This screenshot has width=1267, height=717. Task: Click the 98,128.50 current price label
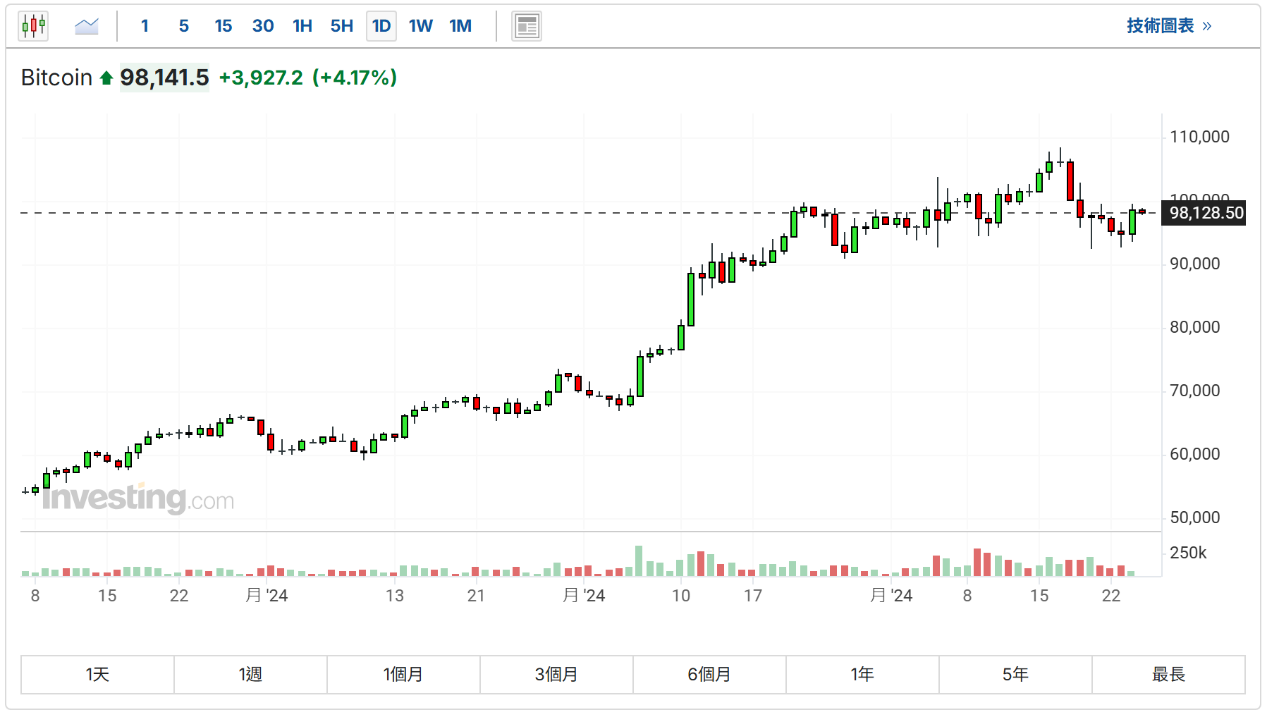point(1205,213)
